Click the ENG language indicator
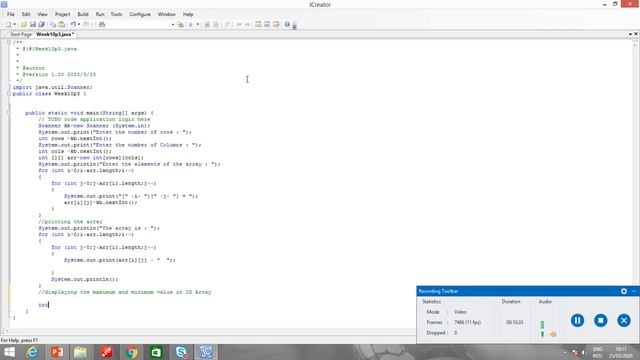The width and height of the screenshot is (640, 360). click(598, 352)
